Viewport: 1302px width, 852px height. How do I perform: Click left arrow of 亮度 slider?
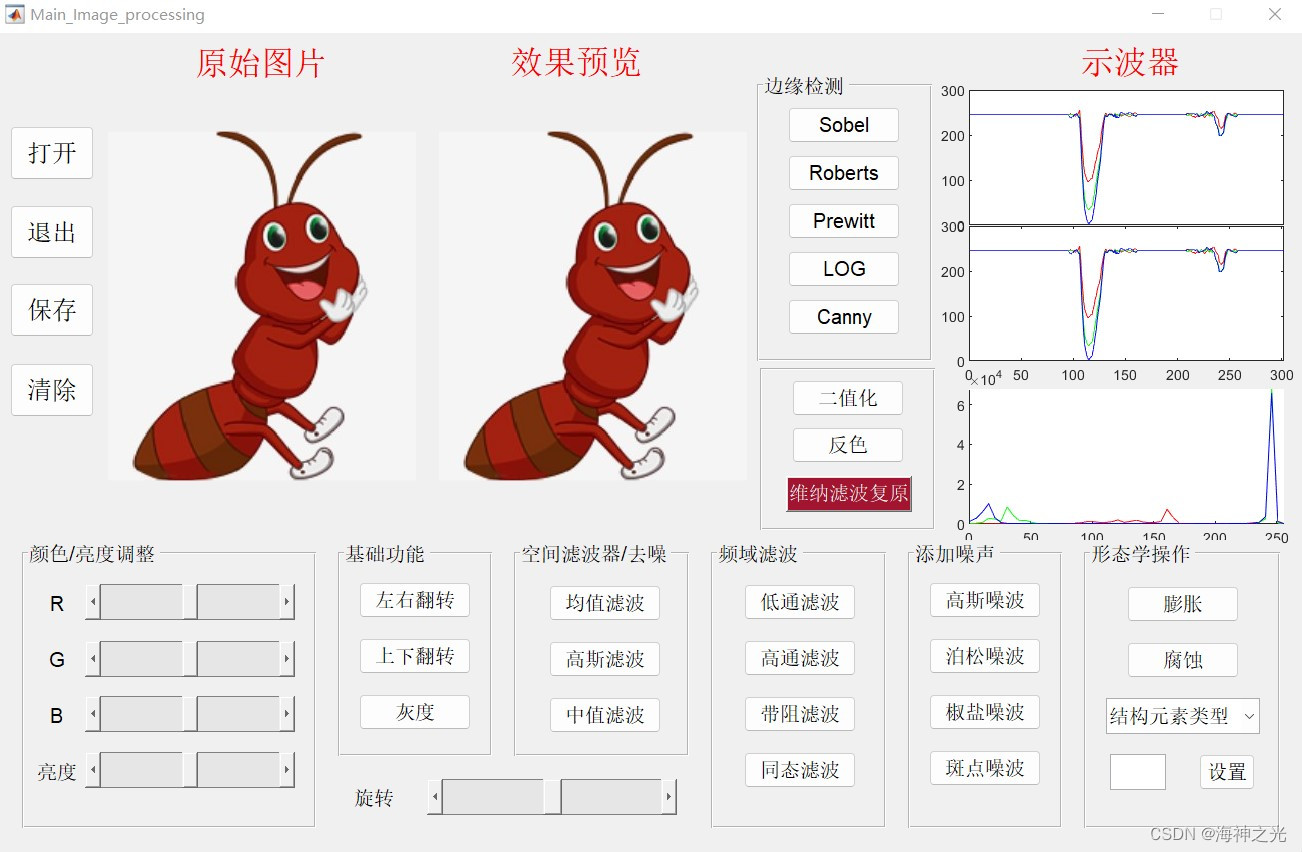93,770
